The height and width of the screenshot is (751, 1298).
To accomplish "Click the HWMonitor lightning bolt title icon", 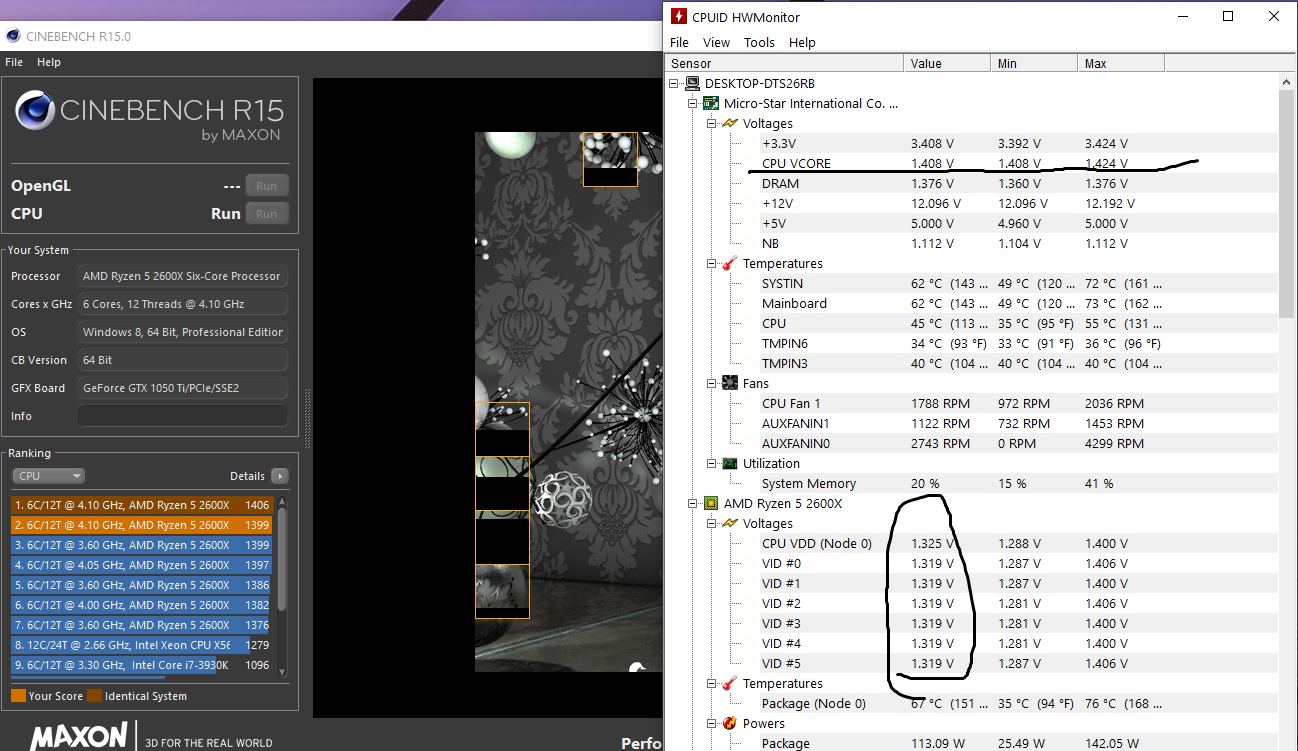I will click(x=679, y=16).
